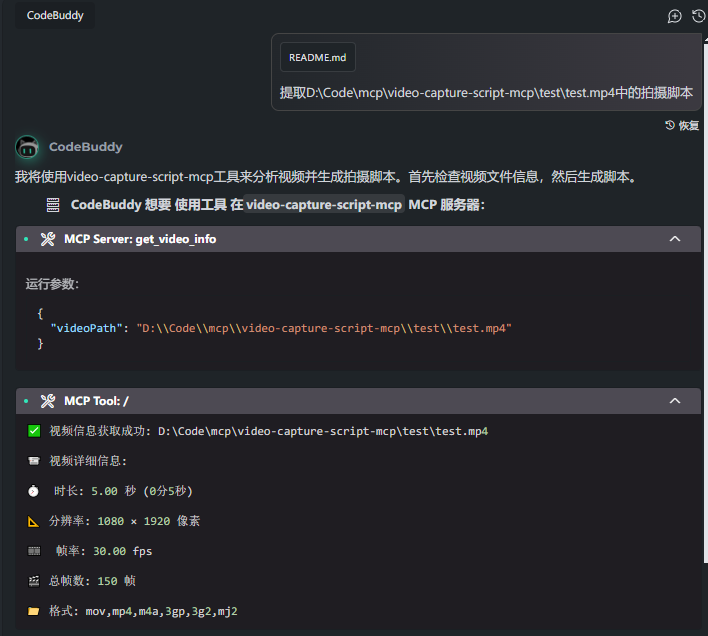The width and height of the screenshot is (708, 636).
Task: Click the wrench icon beside MCP Tool
Action: (48, 401)
